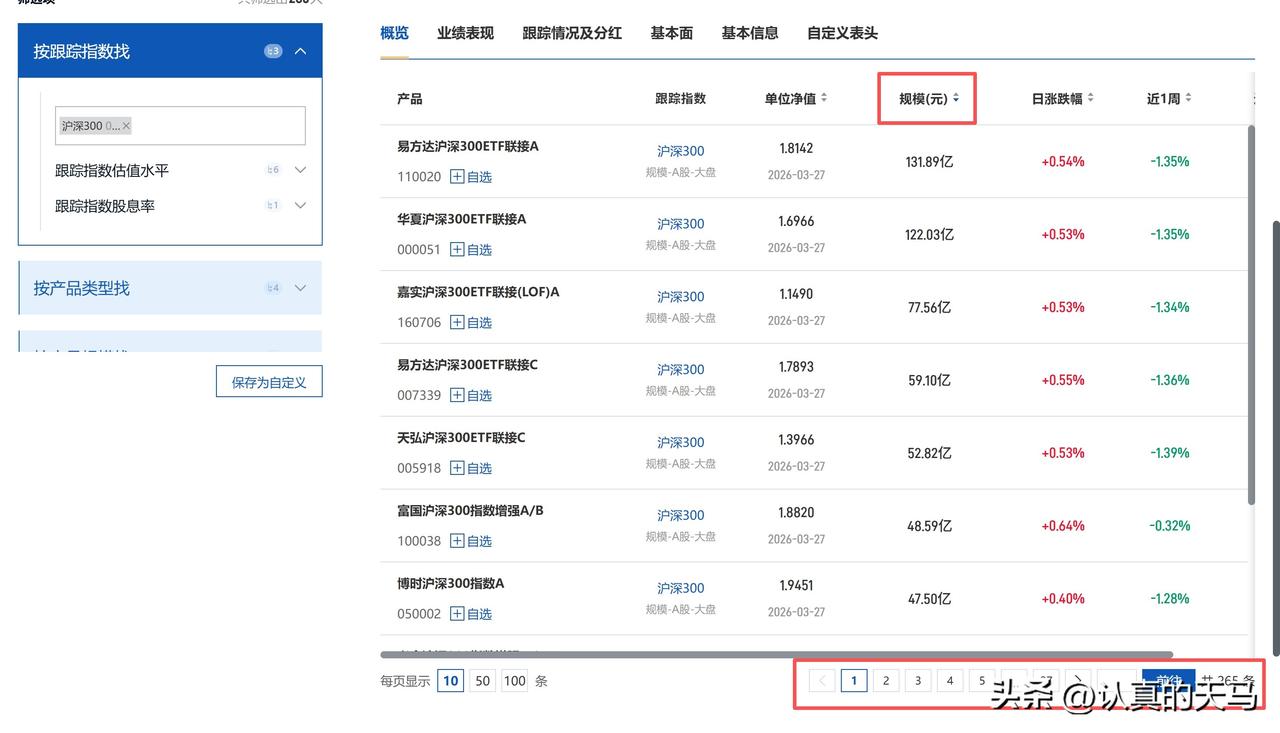Sort by 日涨跌幅 column arrows
Image resolution: width=1280 pixels, height=733 pixels.
[x=1090, y=98]
